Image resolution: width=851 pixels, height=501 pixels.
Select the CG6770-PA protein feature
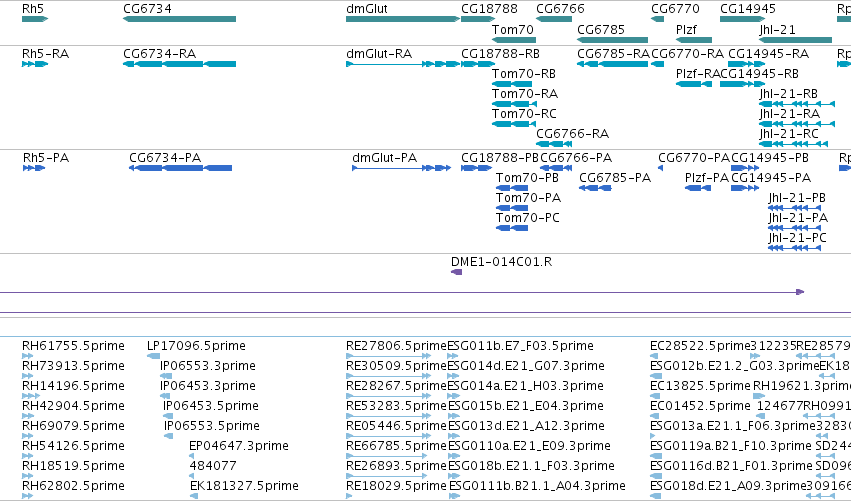tap(661, 168)
